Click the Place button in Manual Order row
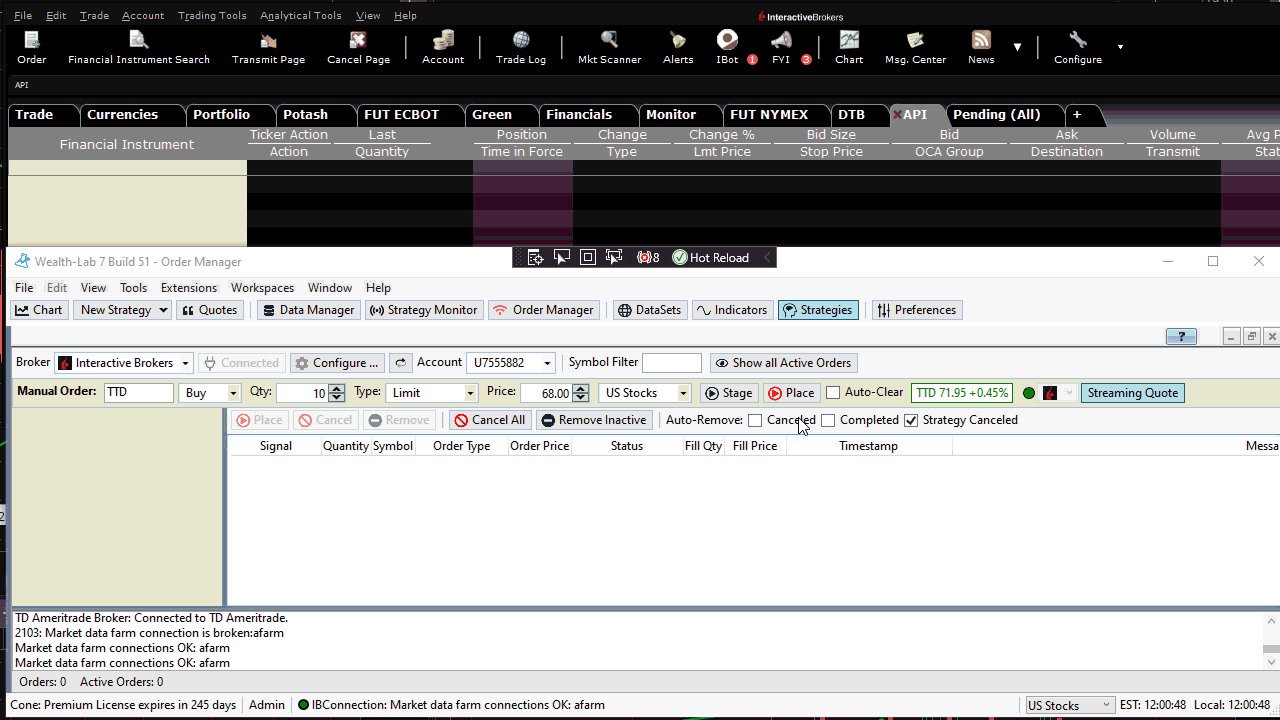This screenshot has height=720, width=1280. coord(791,393)
